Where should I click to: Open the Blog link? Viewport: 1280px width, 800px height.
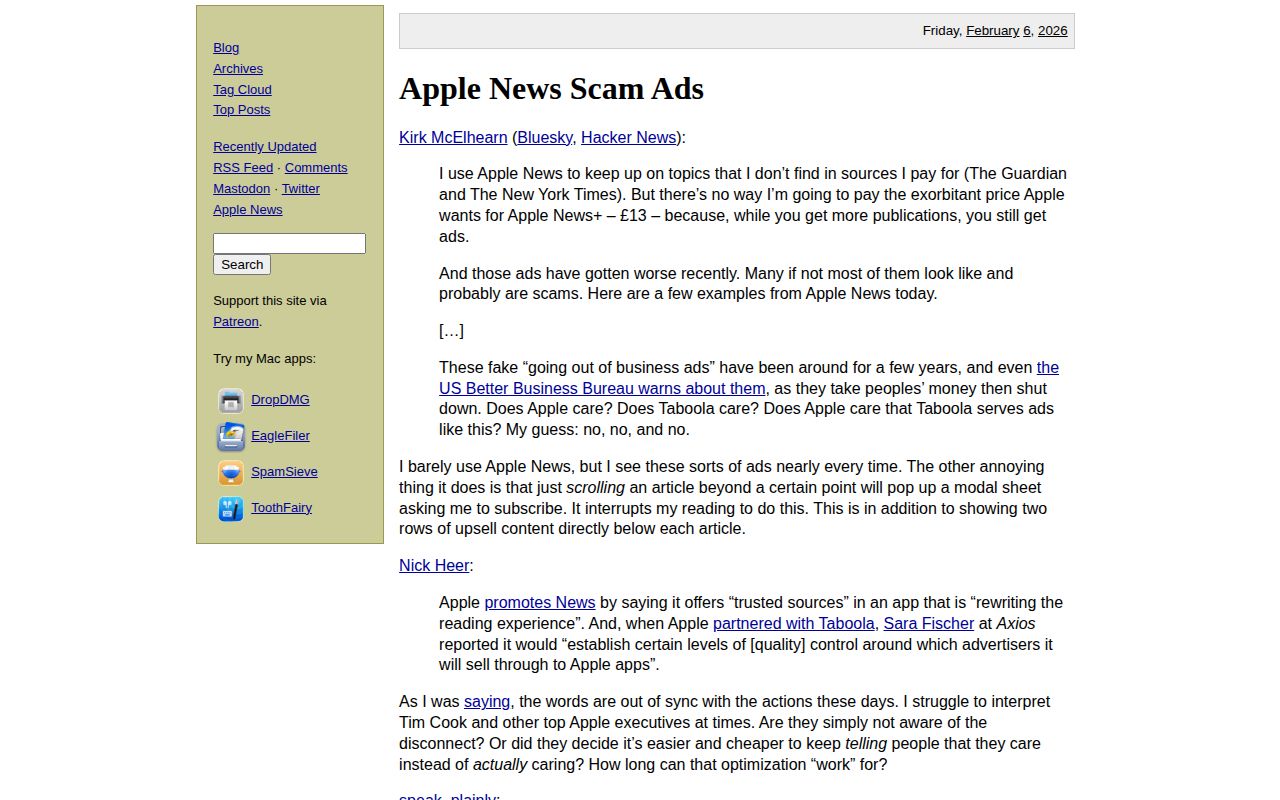(226, 47)
